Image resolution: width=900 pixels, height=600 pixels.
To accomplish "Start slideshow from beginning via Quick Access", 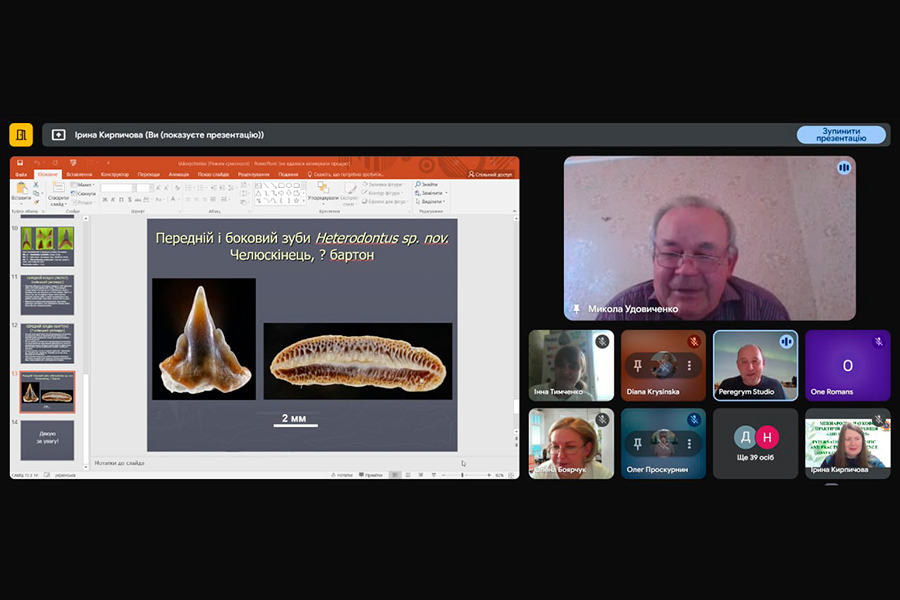I will pyautogui.click(x=73, y=163).
